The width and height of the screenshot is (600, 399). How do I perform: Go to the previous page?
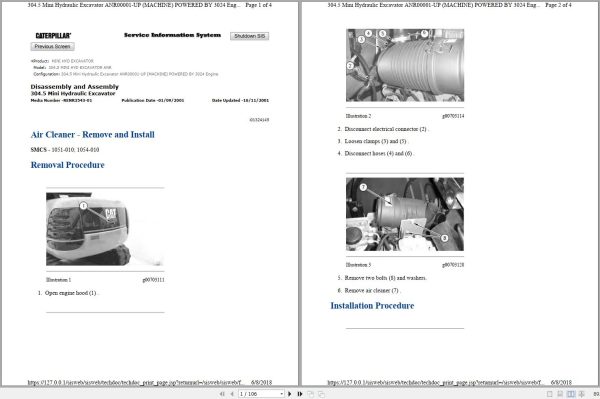click(x=232, y=394)
